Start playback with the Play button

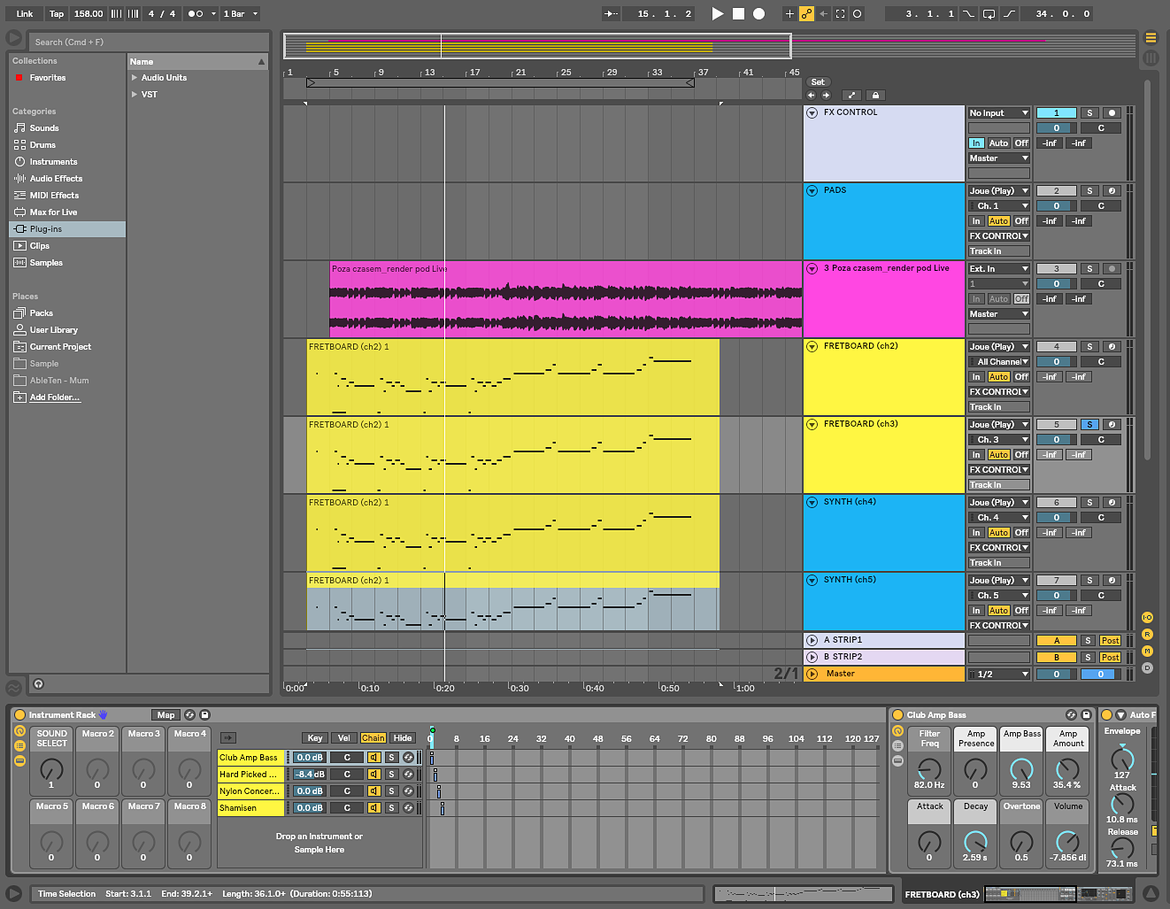717,13
